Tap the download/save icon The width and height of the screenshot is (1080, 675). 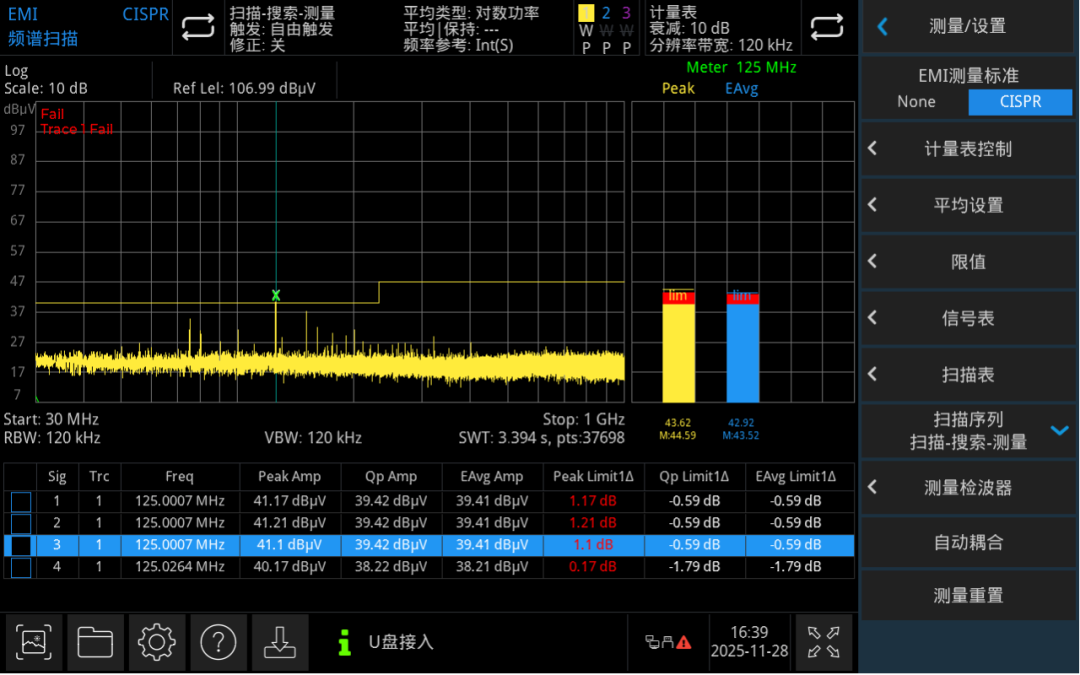pos(280,642)
